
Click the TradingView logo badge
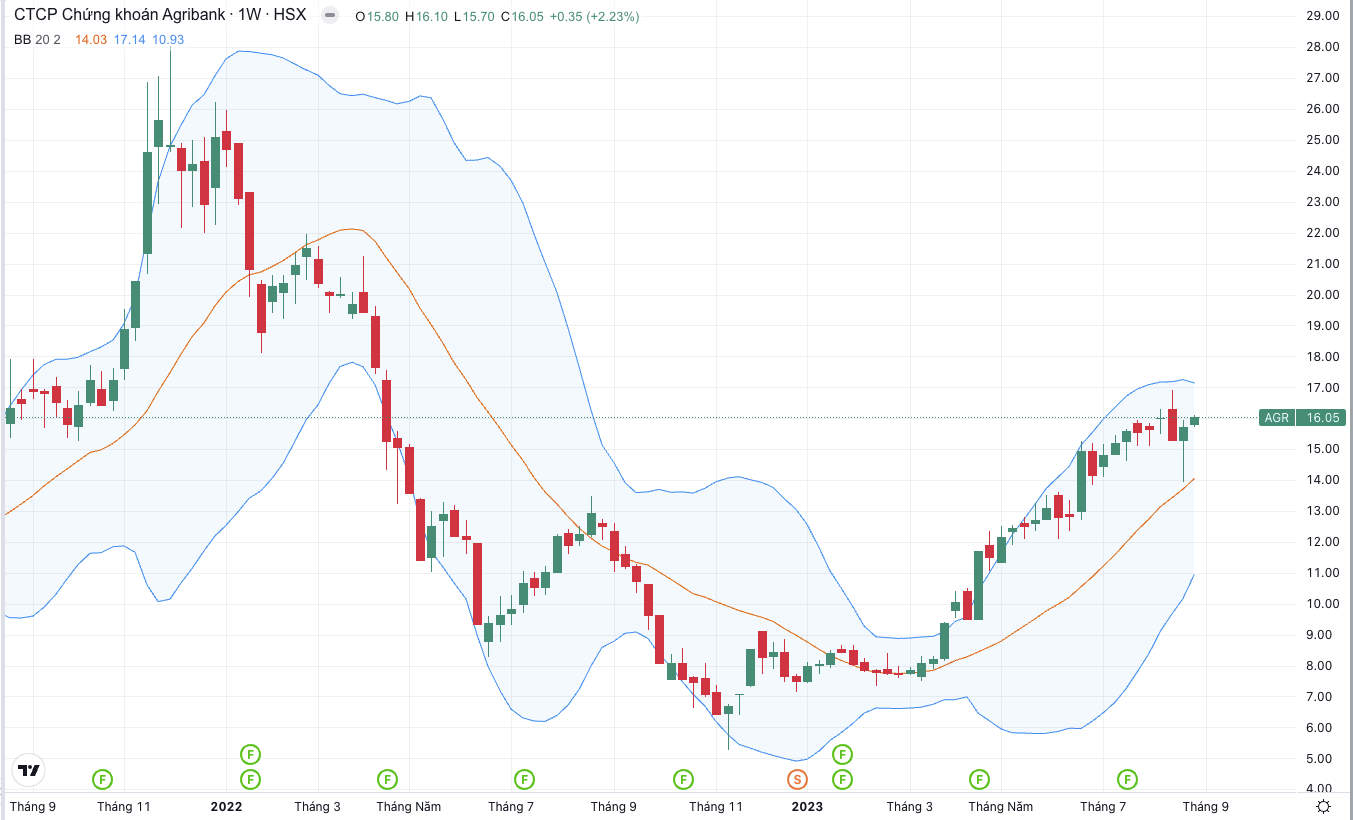[28, 771]
